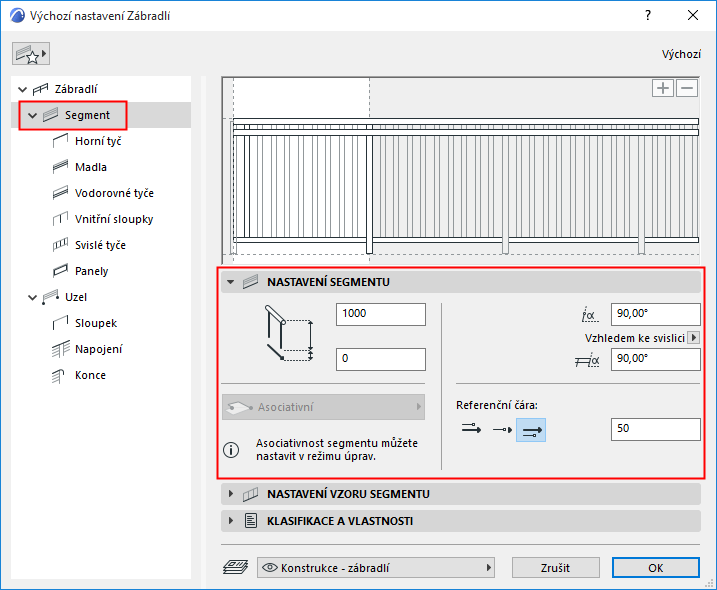Select Vnitřní sloupky in the tree
This screenshot has width=717, height=590.
[x=114, y=220]
